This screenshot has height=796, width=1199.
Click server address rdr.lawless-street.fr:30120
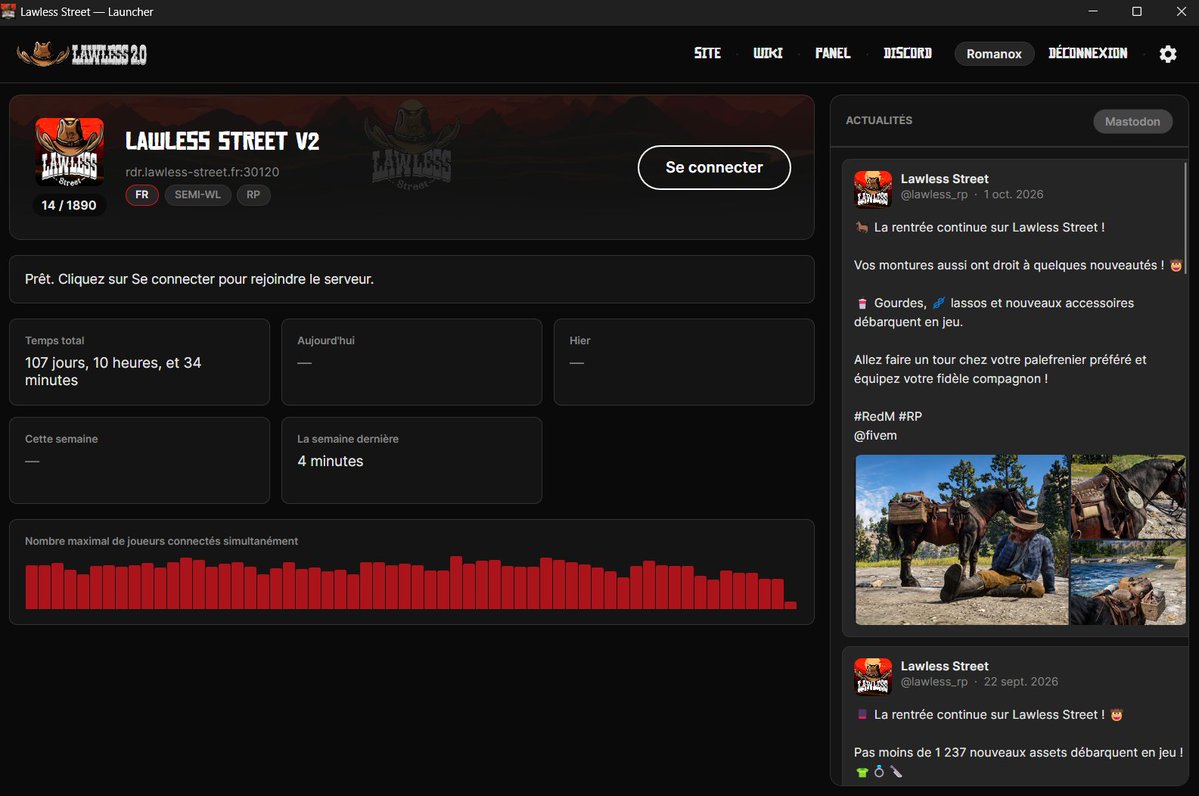point(203,172)
